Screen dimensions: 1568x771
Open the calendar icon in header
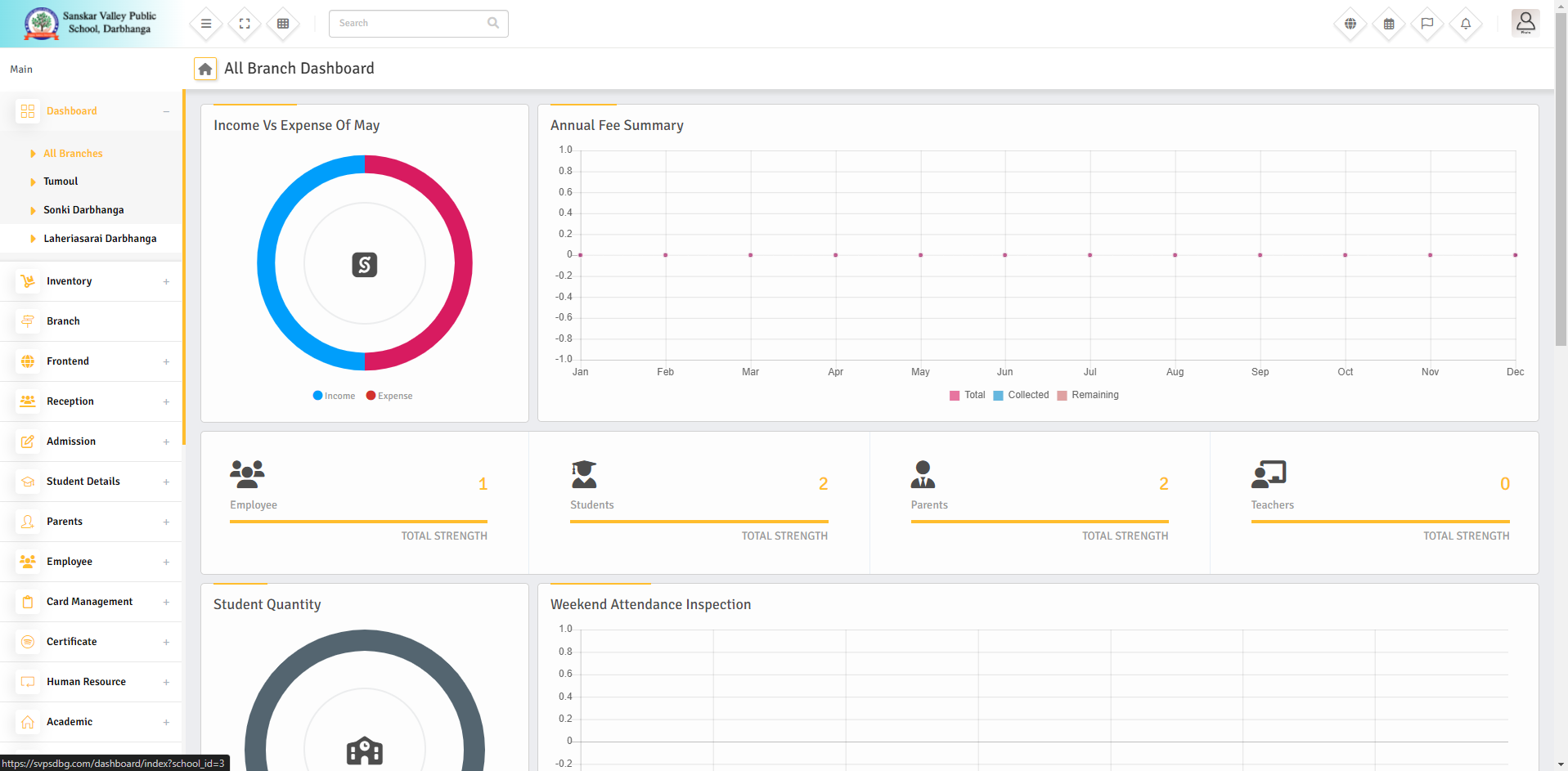[x=1389, y=24]
